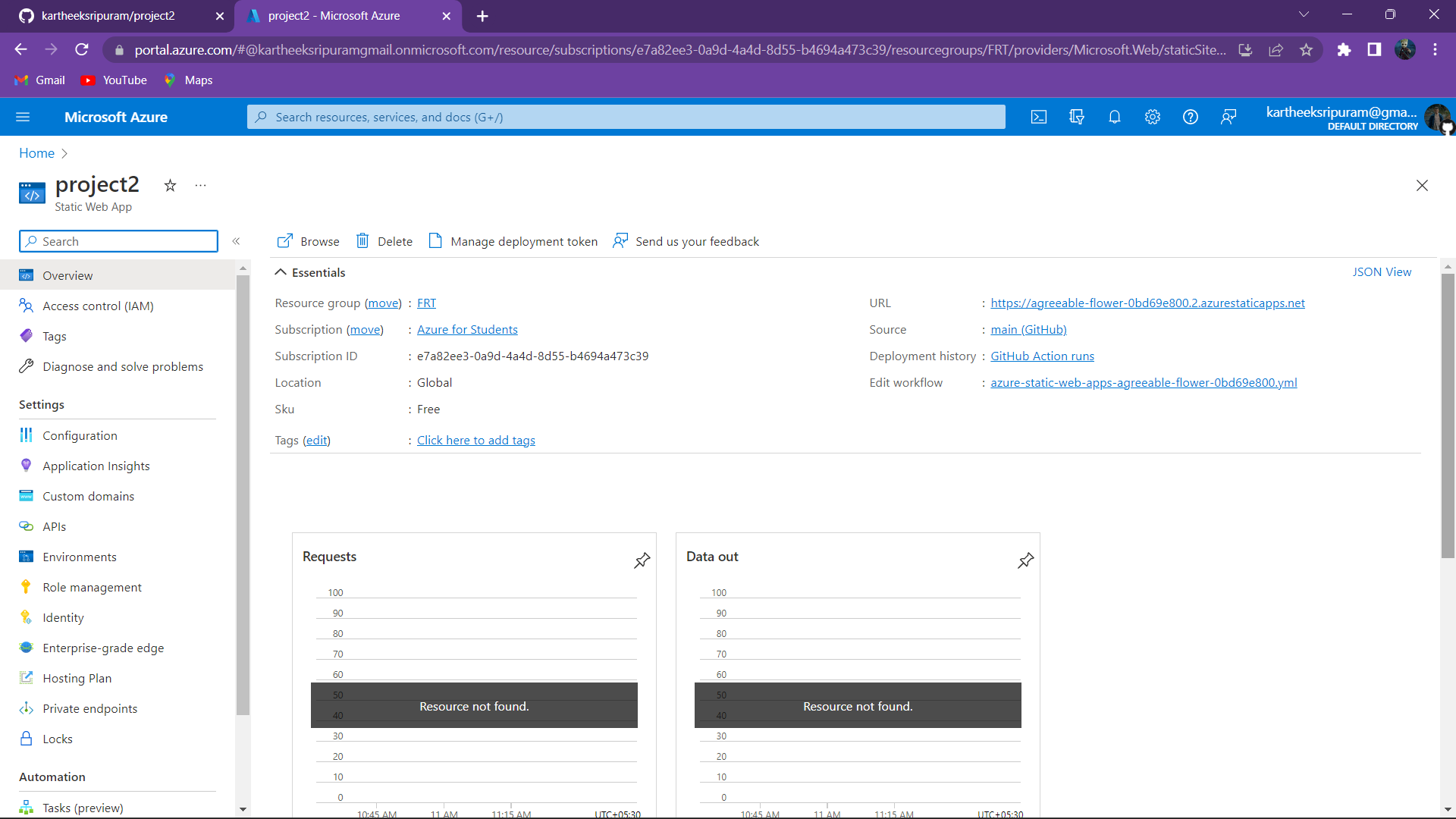Open the browser tabs search dropdown
The image size is (1456, 819).
click(1304, 14)
